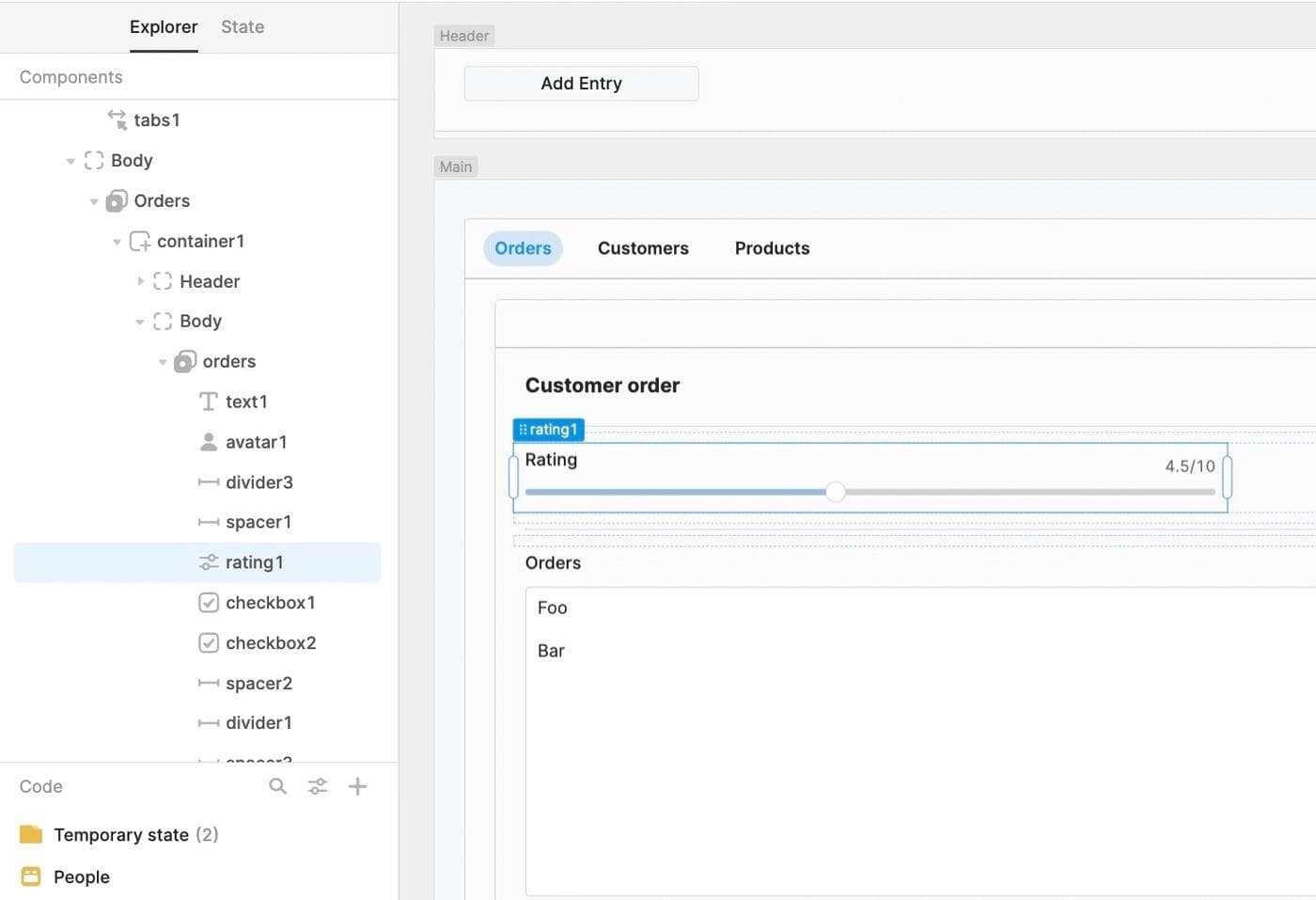Click the rating1 slider icon
The image size is (1316, 900).
[x=208, y=561]
